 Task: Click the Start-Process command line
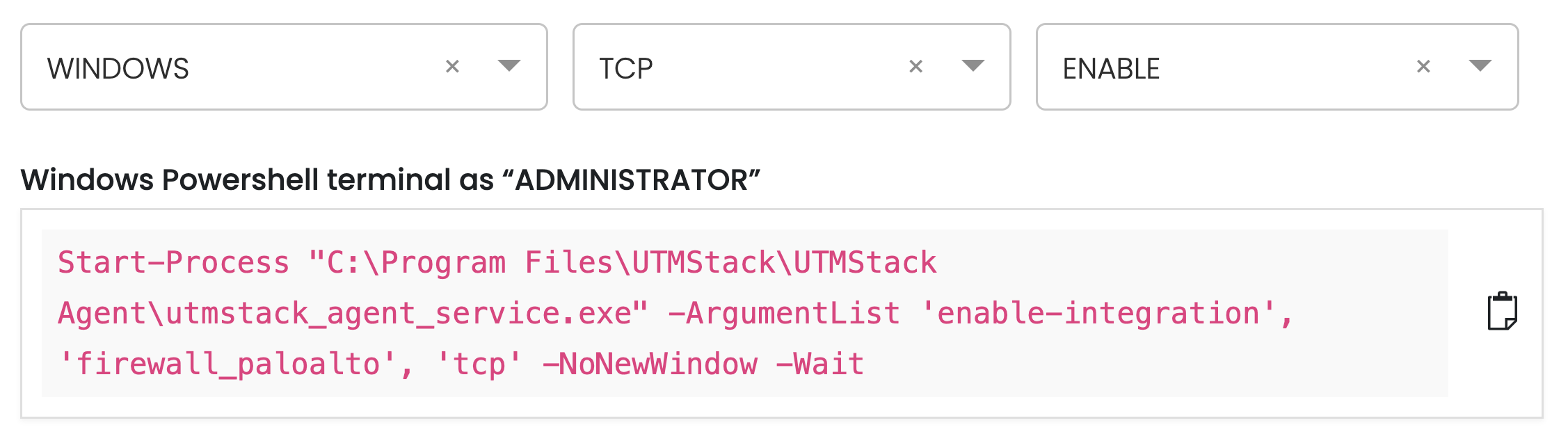pyautogui.click(x=497, y=263)
